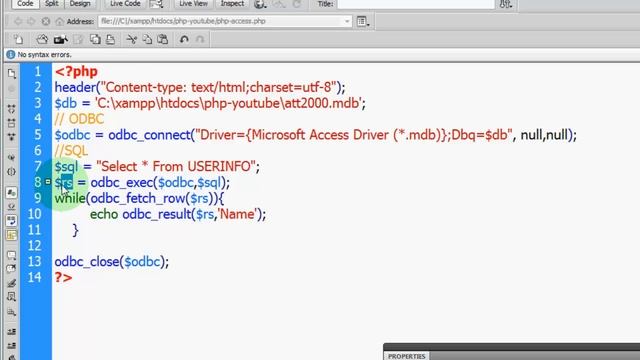
Task: Click Select Parent Tag icon
Action: click(11, 157)
